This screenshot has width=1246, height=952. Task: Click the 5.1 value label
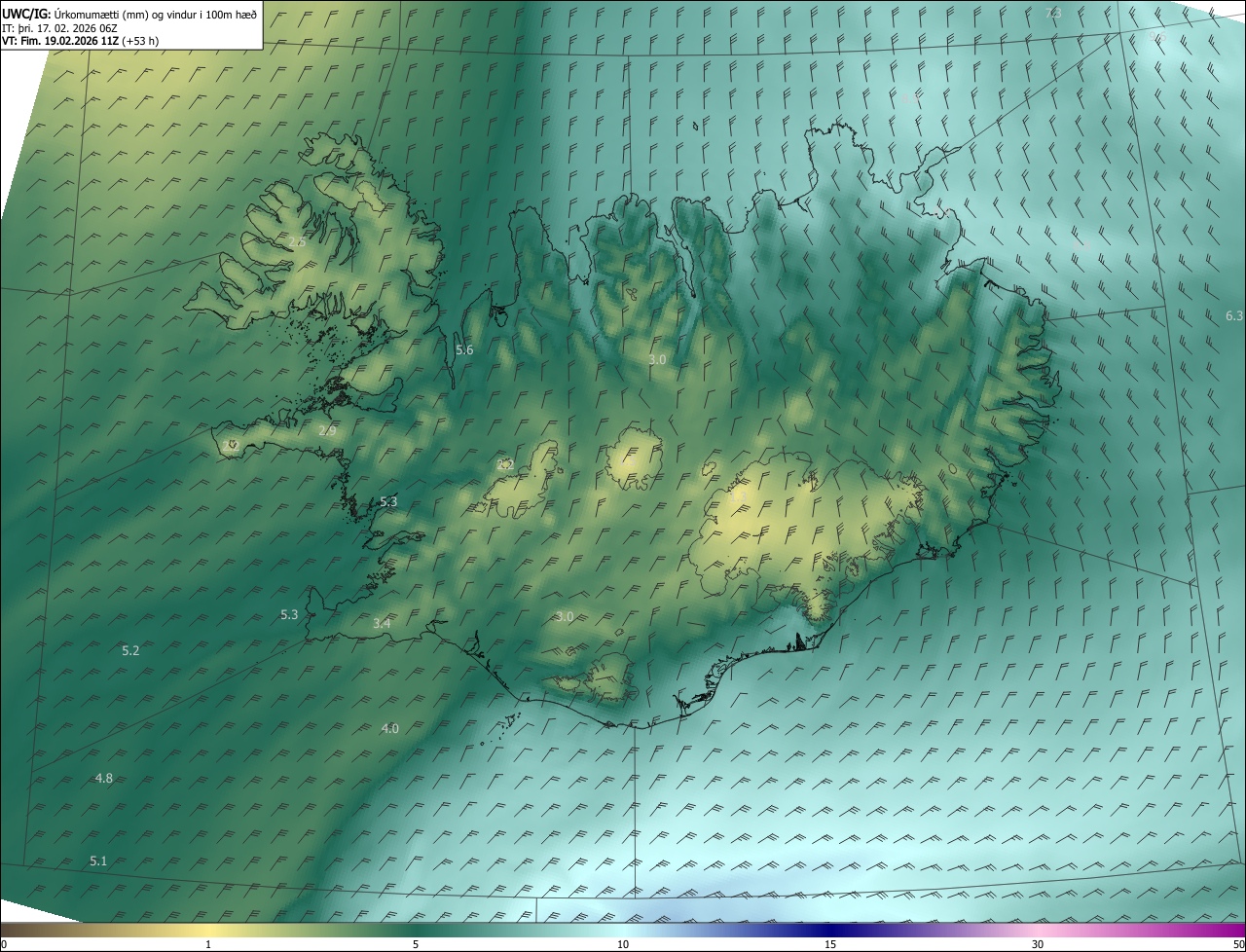click(x=98, y=860)
